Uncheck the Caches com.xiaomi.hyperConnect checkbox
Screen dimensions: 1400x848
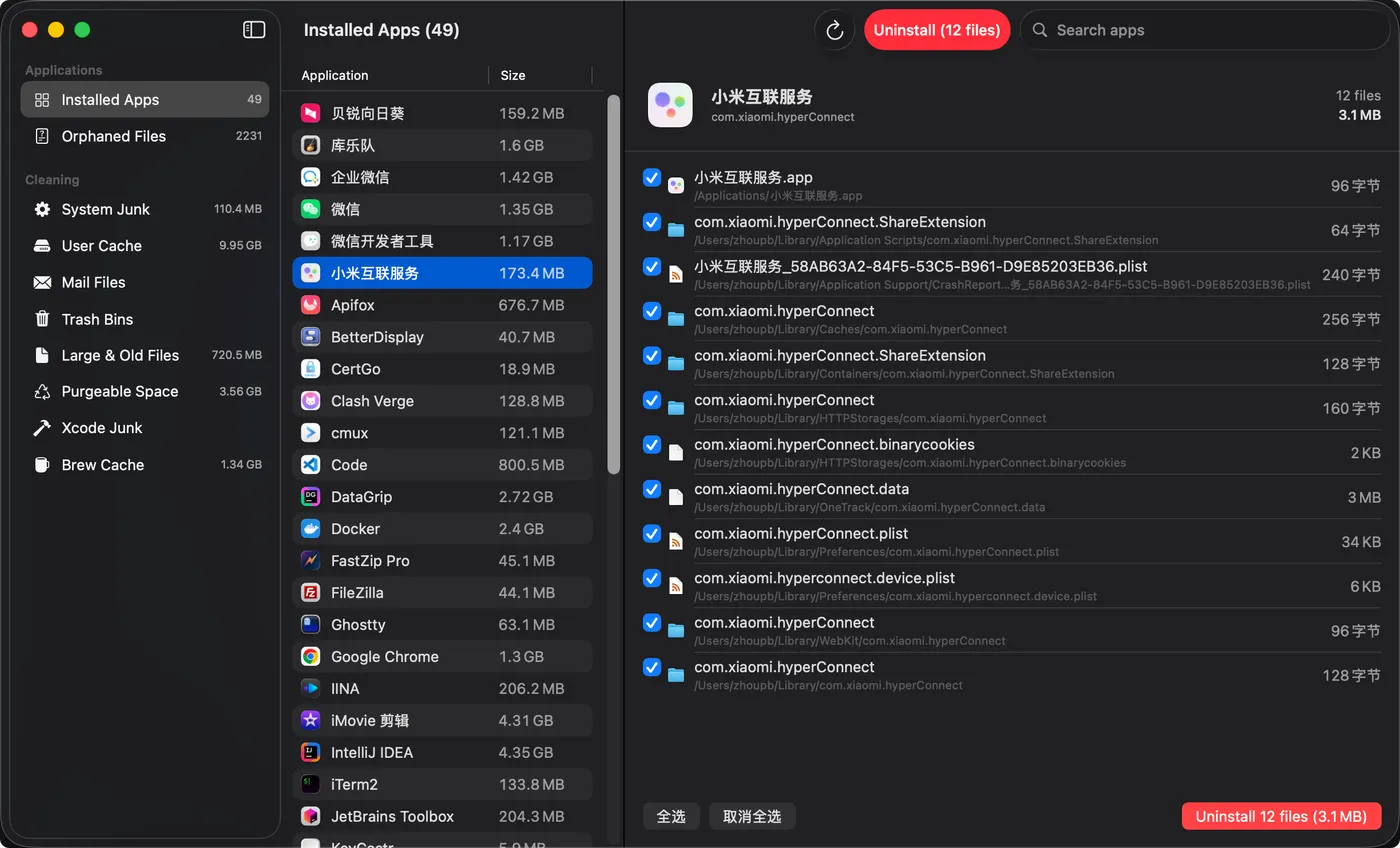[652, 311]
